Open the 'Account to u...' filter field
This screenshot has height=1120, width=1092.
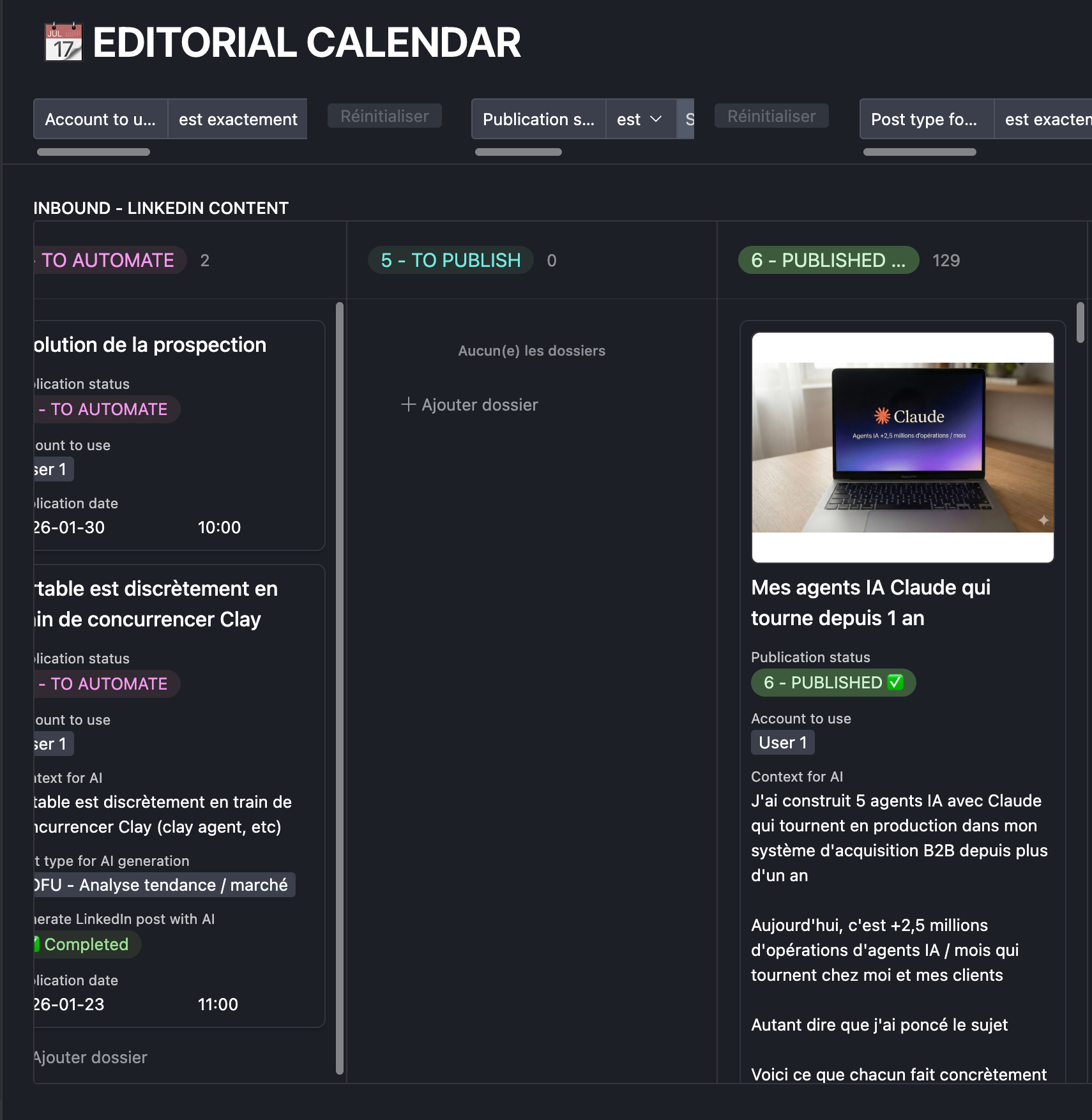(x=100, y=119)
